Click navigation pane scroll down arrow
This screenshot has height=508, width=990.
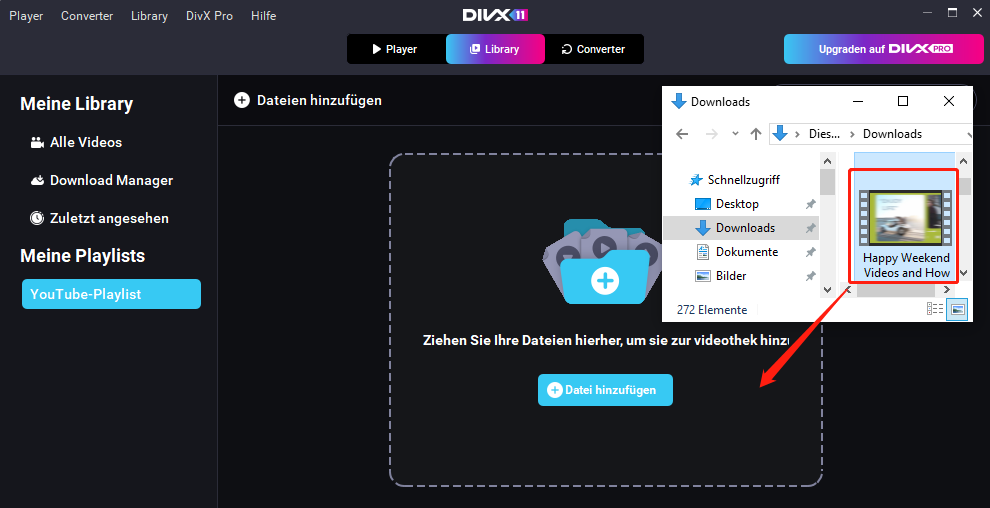point(827,290)
